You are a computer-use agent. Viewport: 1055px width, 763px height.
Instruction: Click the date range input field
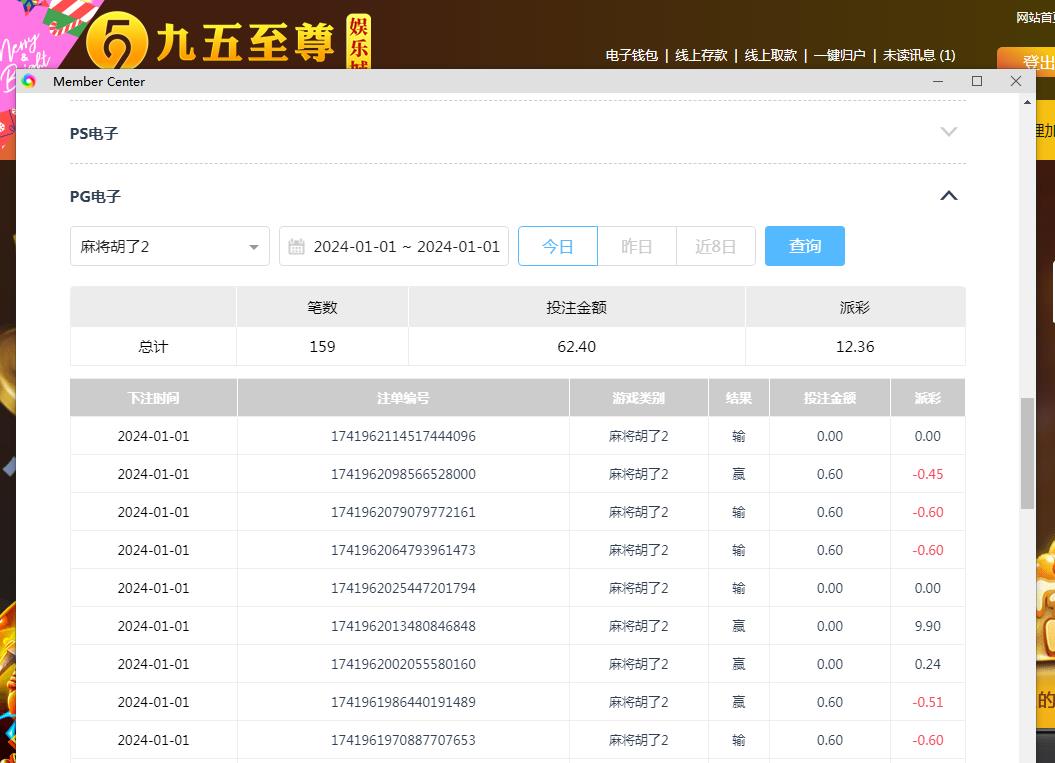tap(406, 247)
